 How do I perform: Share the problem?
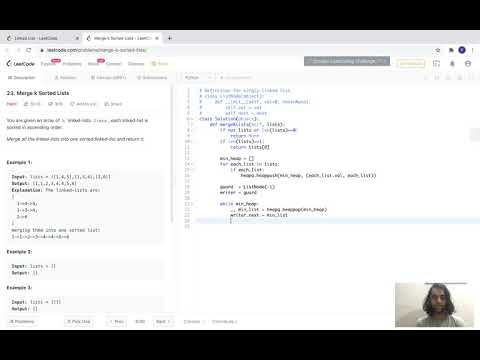(113, 104)
